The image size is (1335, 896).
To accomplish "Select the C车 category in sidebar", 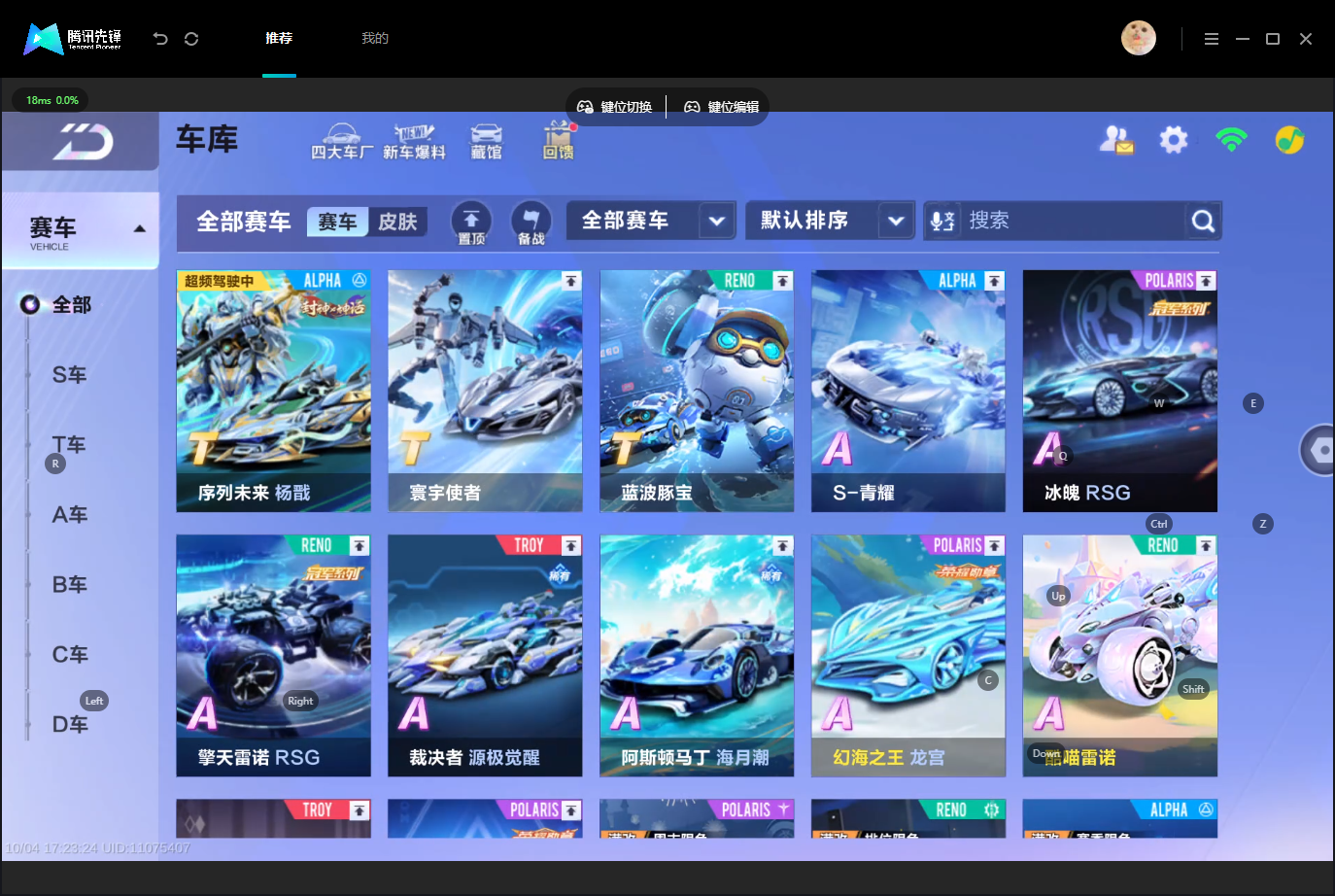I will point(70,655).
